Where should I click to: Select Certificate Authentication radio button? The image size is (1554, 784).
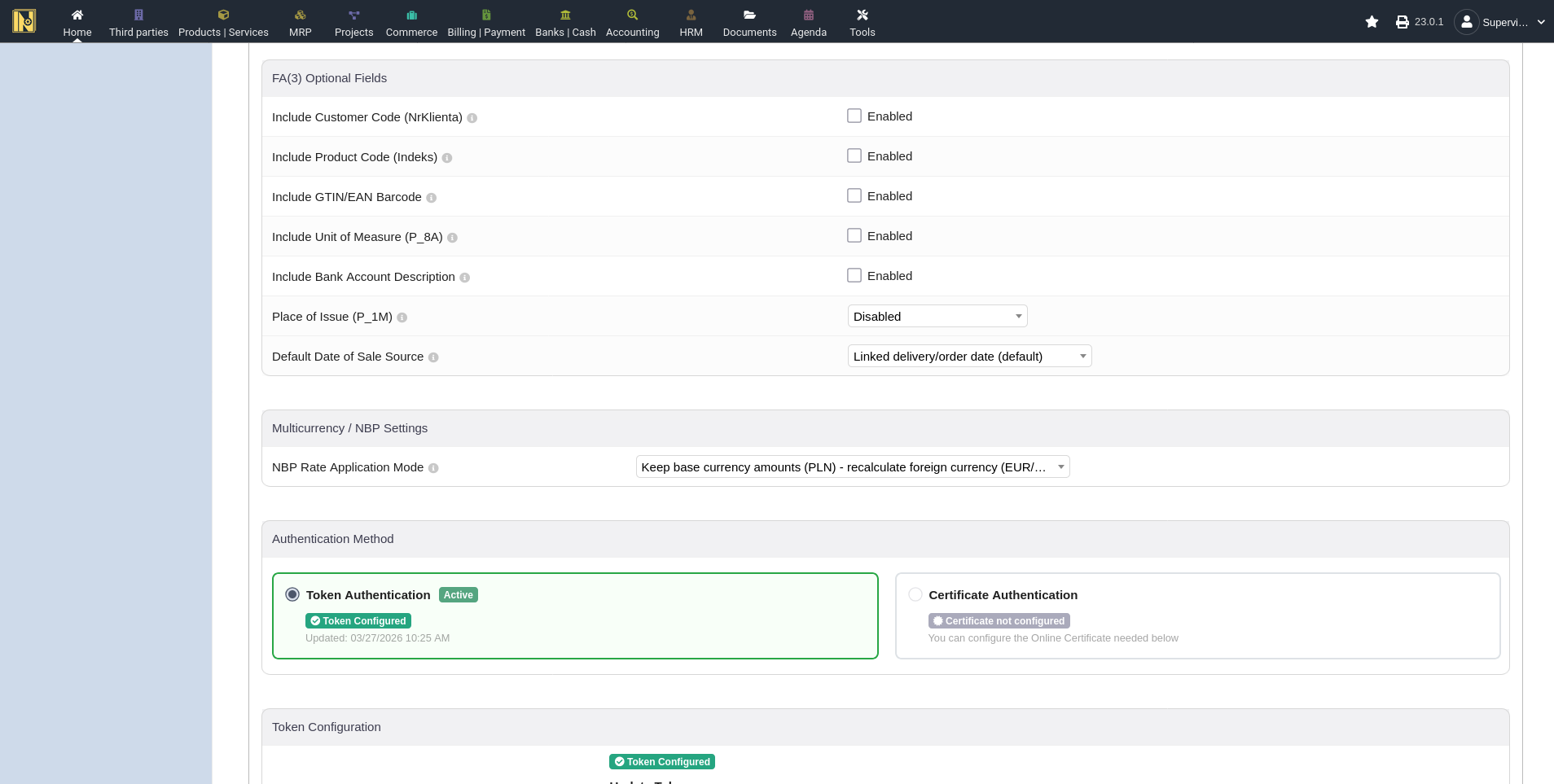(915, 595)
